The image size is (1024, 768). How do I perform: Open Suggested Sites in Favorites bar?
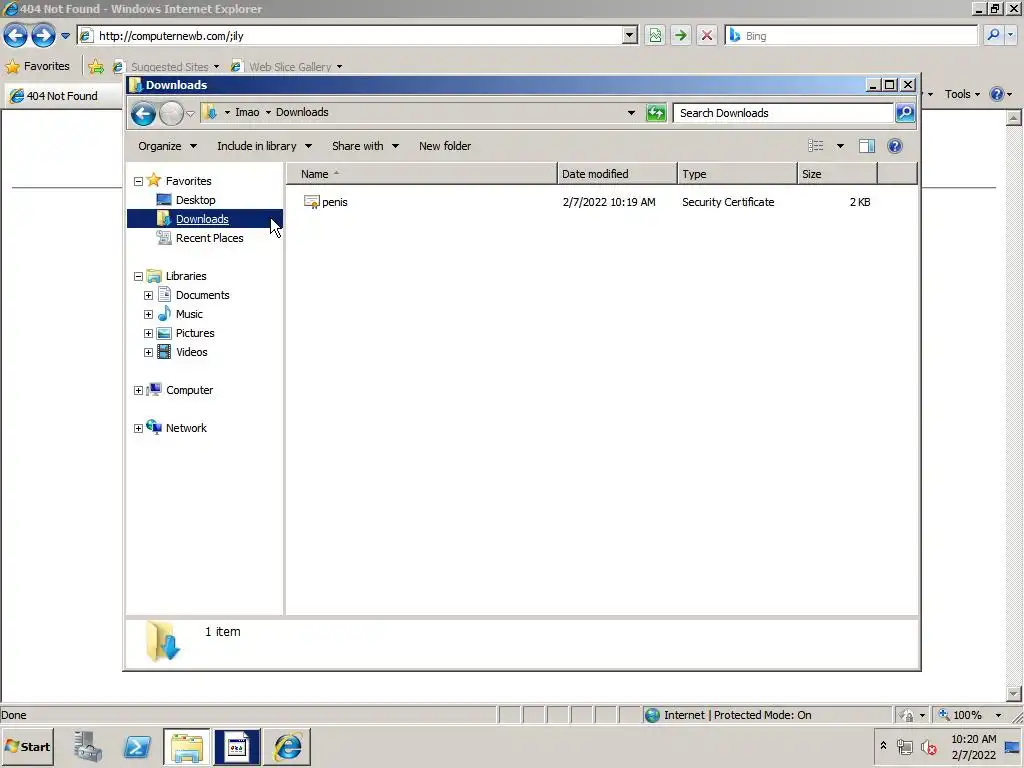coord(166,67)
